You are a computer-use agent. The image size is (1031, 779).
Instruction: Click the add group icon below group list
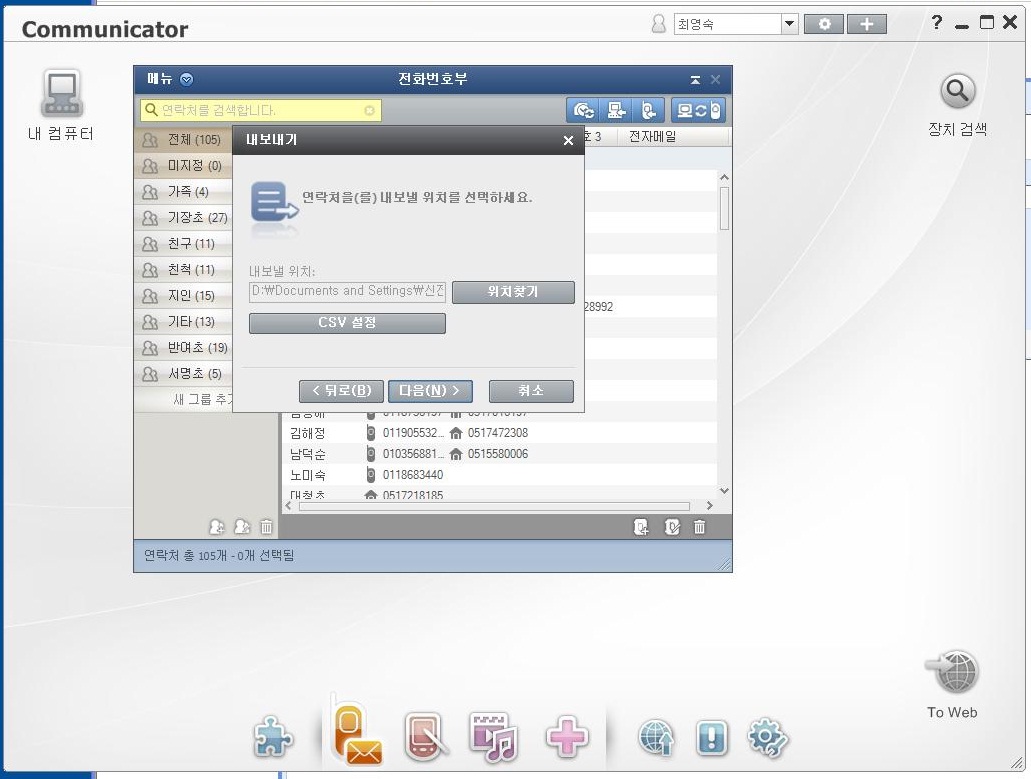coord(216,527)
